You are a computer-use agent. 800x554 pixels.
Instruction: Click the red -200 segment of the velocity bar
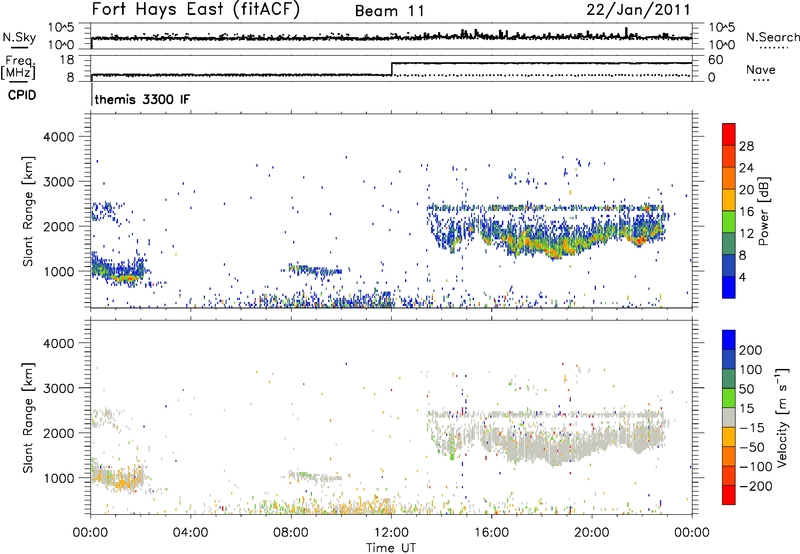coord(729,495)
